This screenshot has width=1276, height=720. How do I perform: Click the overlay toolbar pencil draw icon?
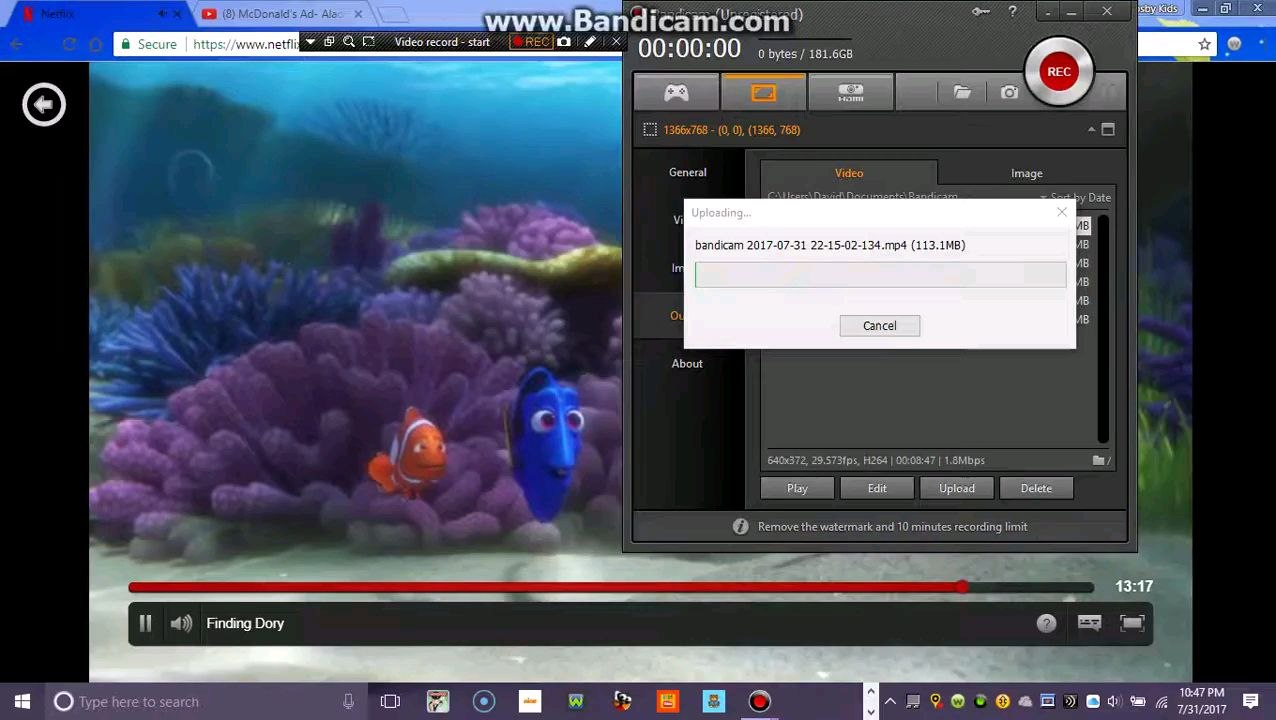click(x=590, y=42)
